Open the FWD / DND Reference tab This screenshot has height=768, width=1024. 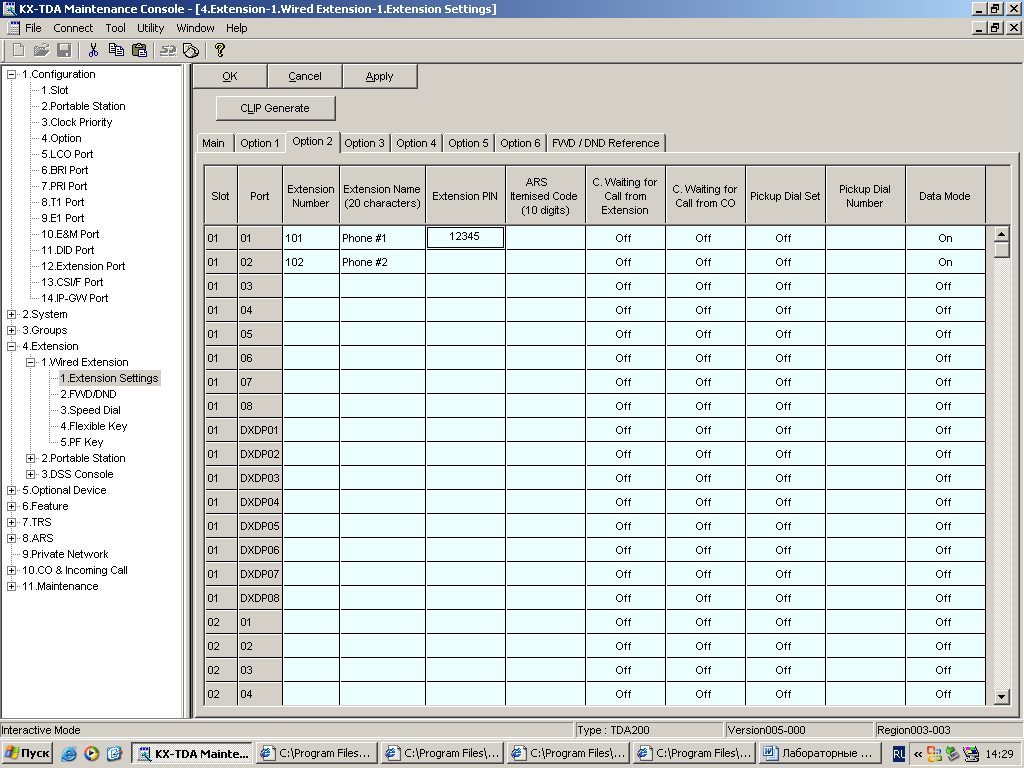pos(605,143)
